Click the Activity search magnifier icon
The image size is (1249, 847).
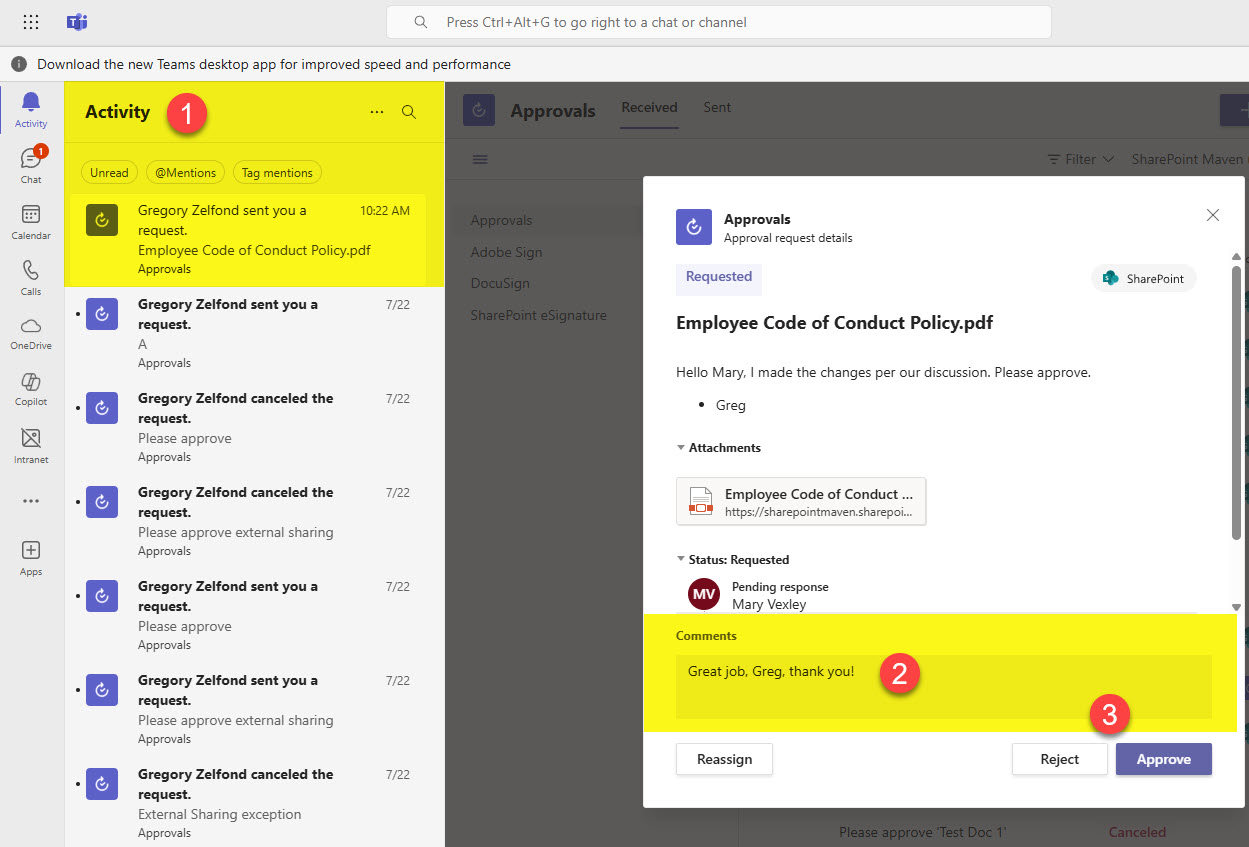coord(409,112)
